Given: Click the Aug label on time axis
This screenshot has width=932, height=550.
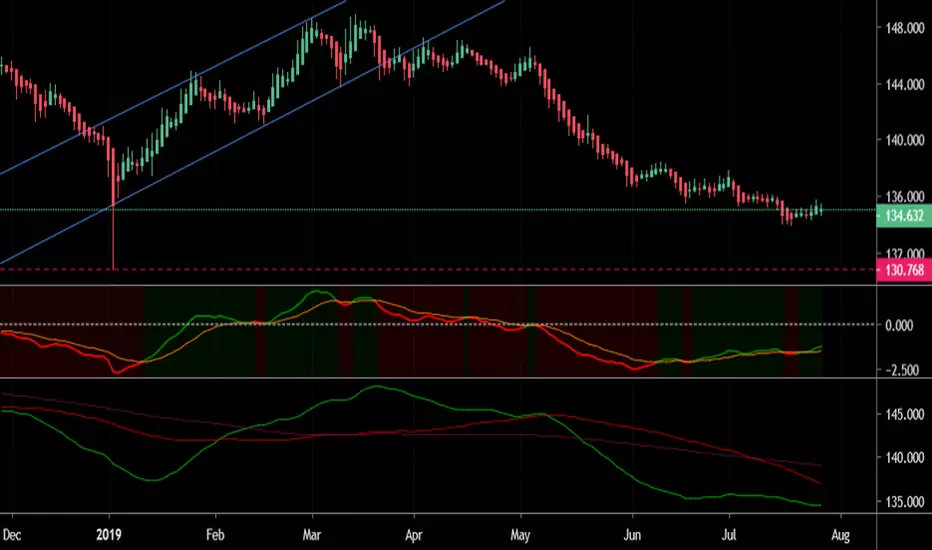Looking at the screenshot, I should pos(840,535).
